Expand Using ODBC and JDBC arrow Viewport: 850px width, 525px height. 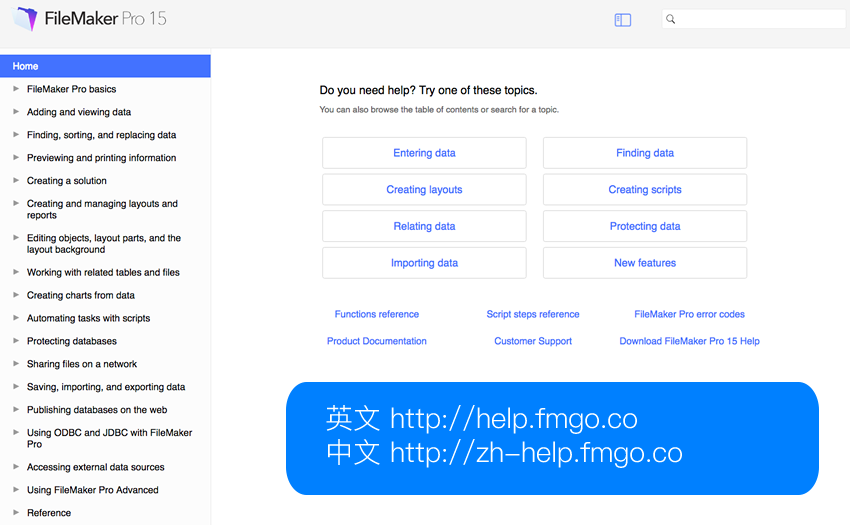pyautogui.click(x=16, y=432)
